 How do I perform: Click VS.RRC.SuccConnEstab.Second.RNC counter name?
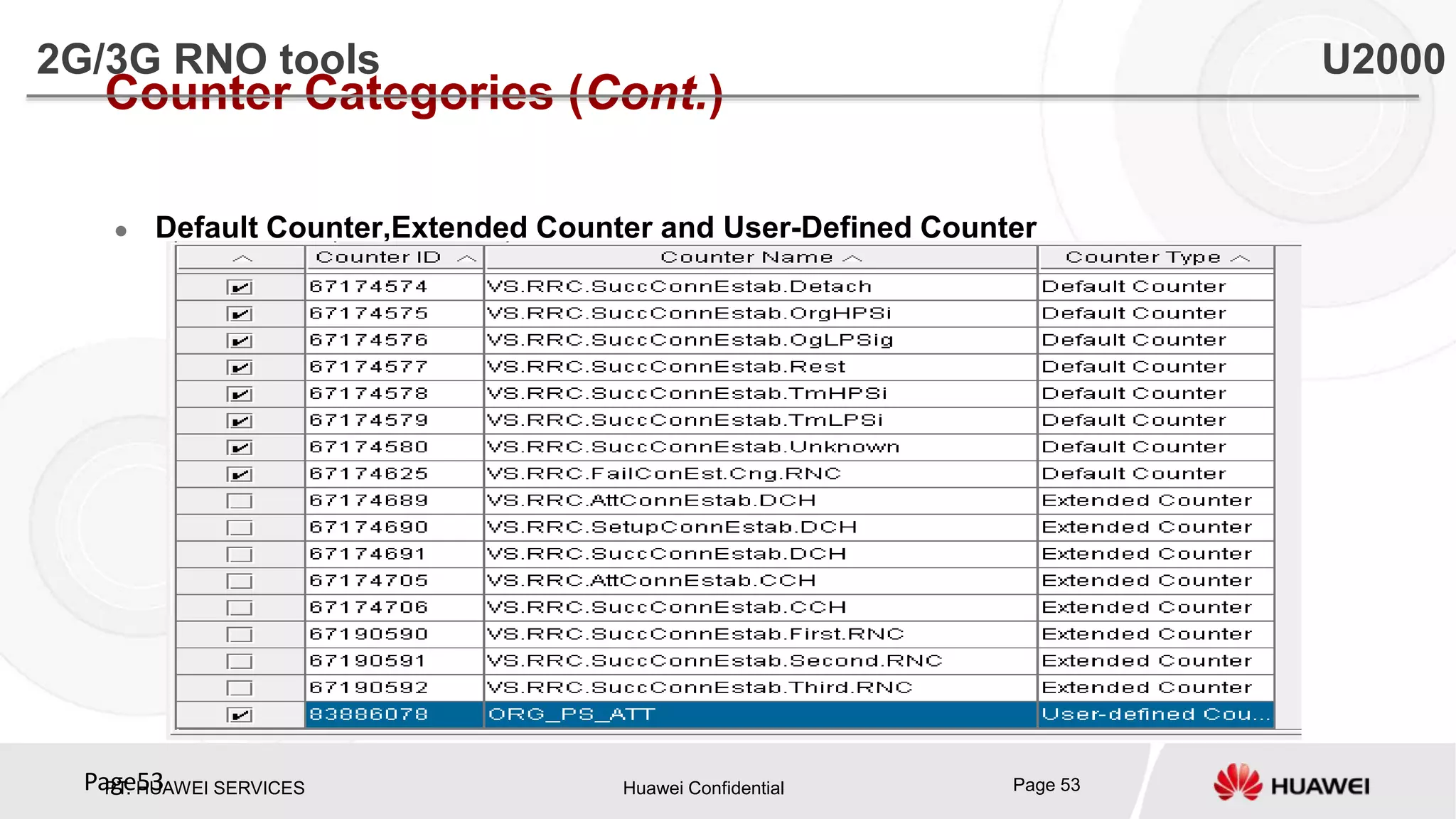click(x=761, y=661)
